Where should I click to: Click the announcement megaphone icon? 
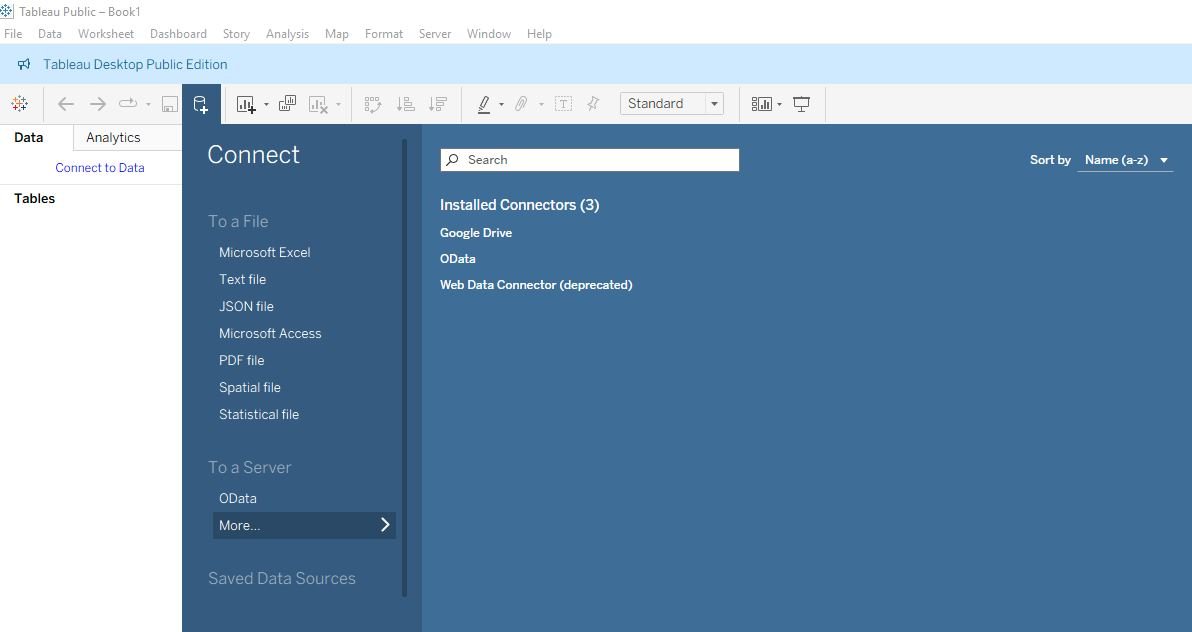(24, 64)
